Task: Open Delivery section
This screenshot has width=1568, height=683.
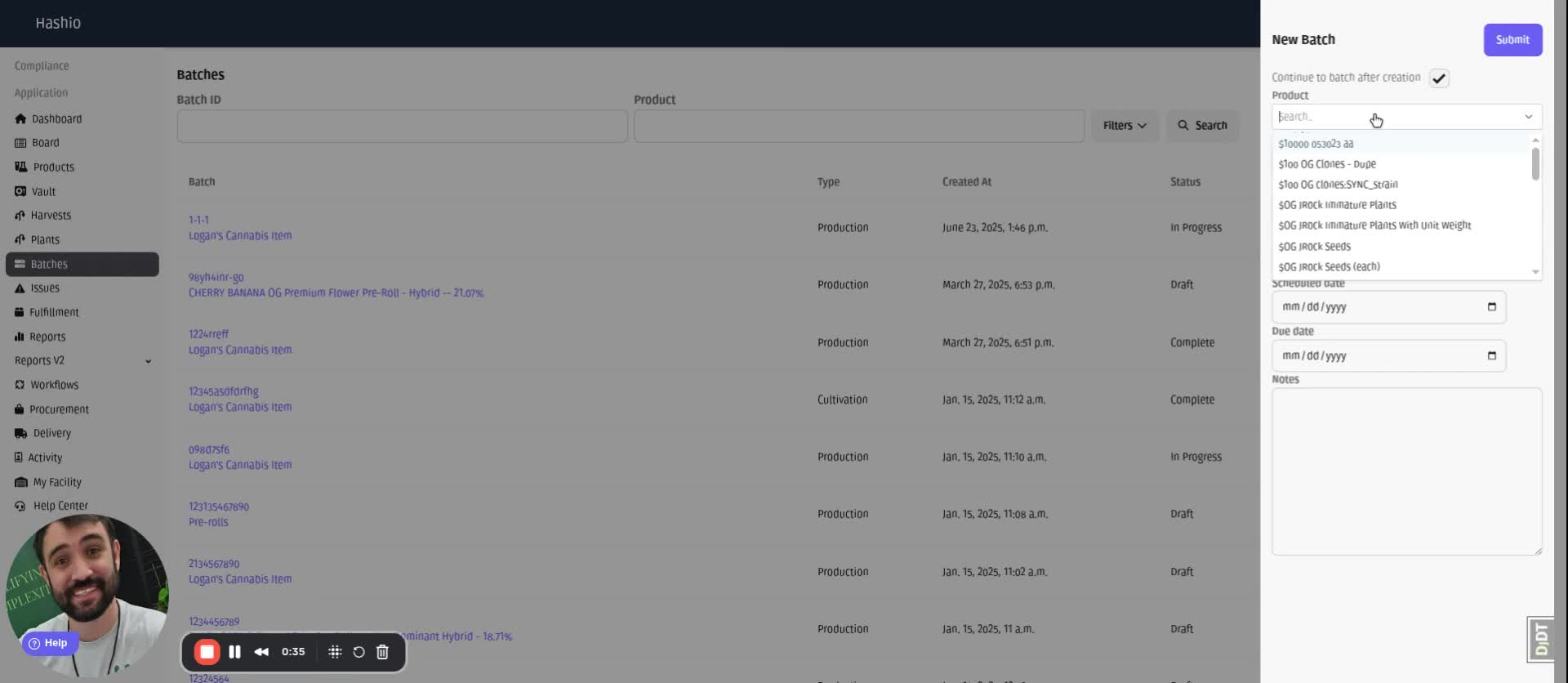Action: [x=42, y=433]
